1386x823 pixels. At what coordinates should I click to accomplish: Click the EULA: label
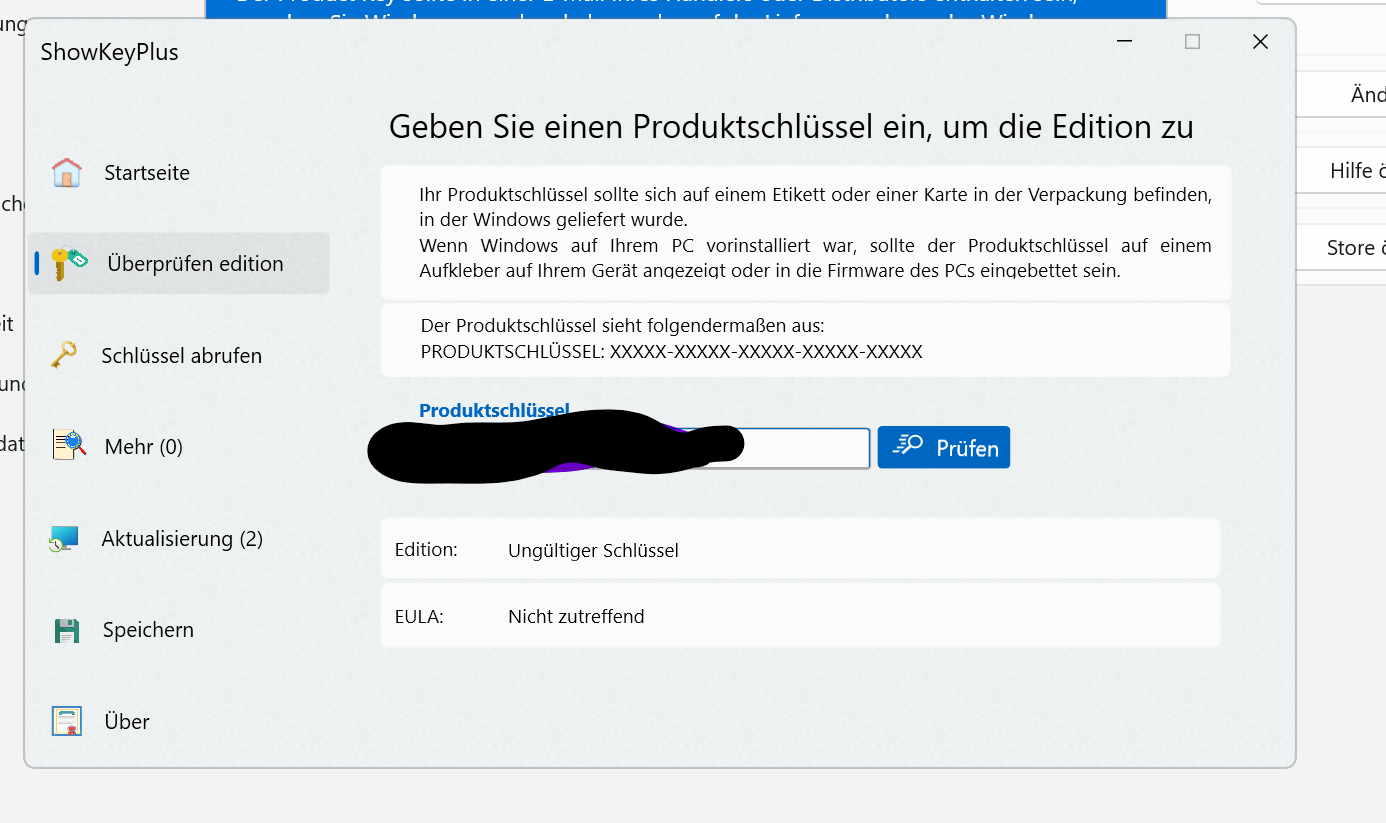(419, 616)
